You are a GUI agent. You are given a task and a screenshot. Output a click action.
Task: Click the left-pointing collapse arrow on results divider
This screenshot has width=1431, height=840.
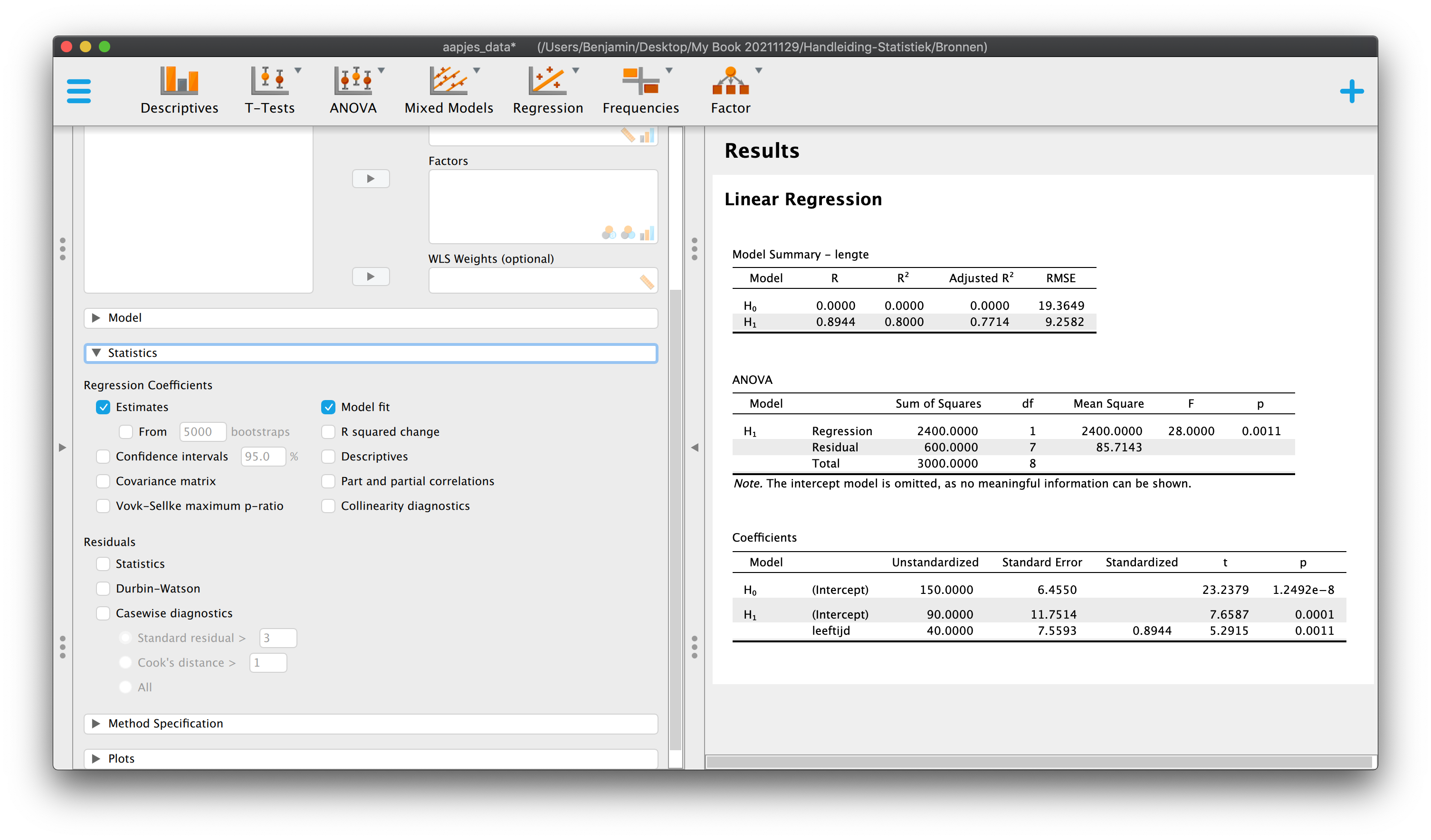tap(695, 448)
